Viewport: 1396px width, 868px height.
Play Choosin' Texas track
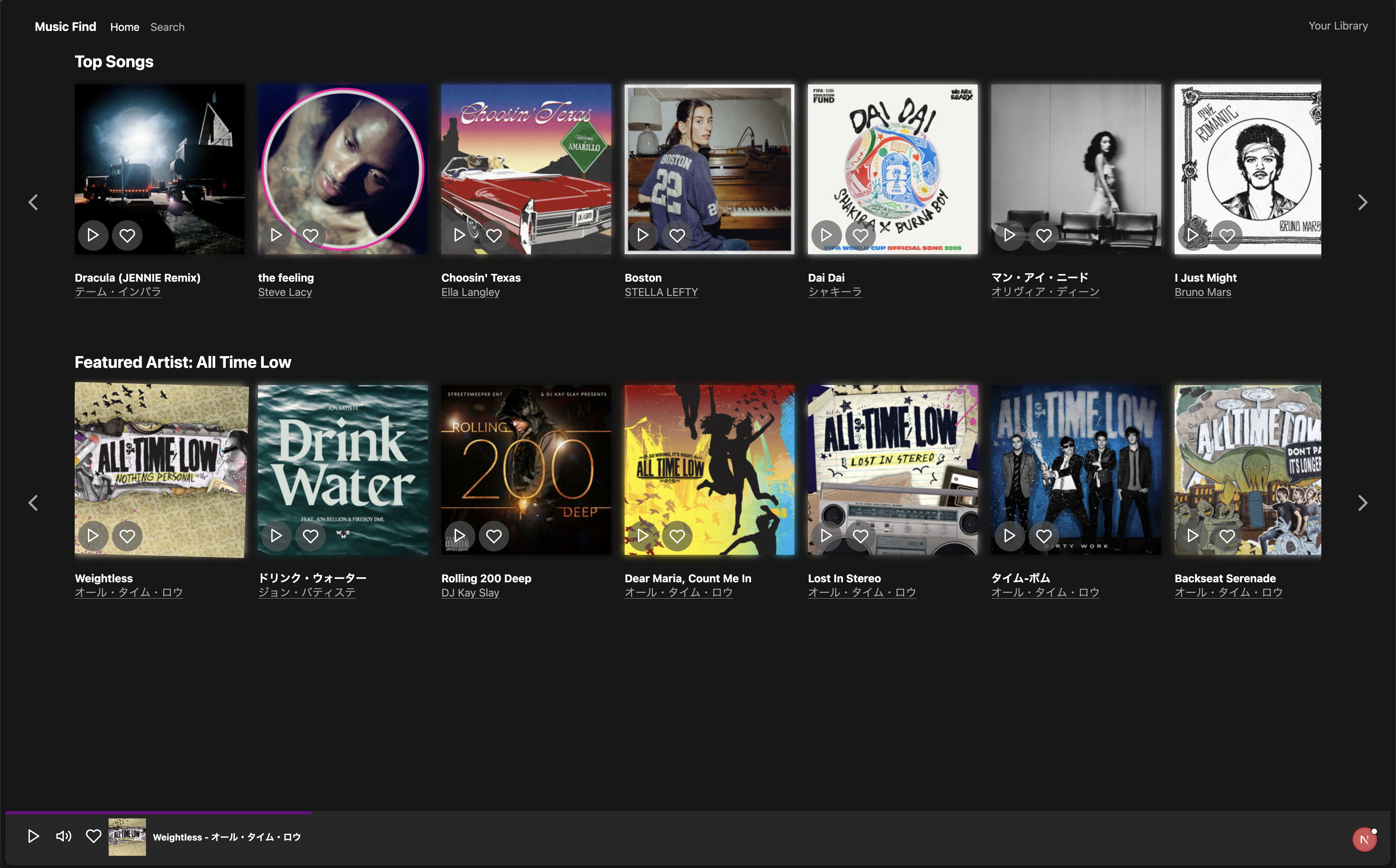[459, 235]
